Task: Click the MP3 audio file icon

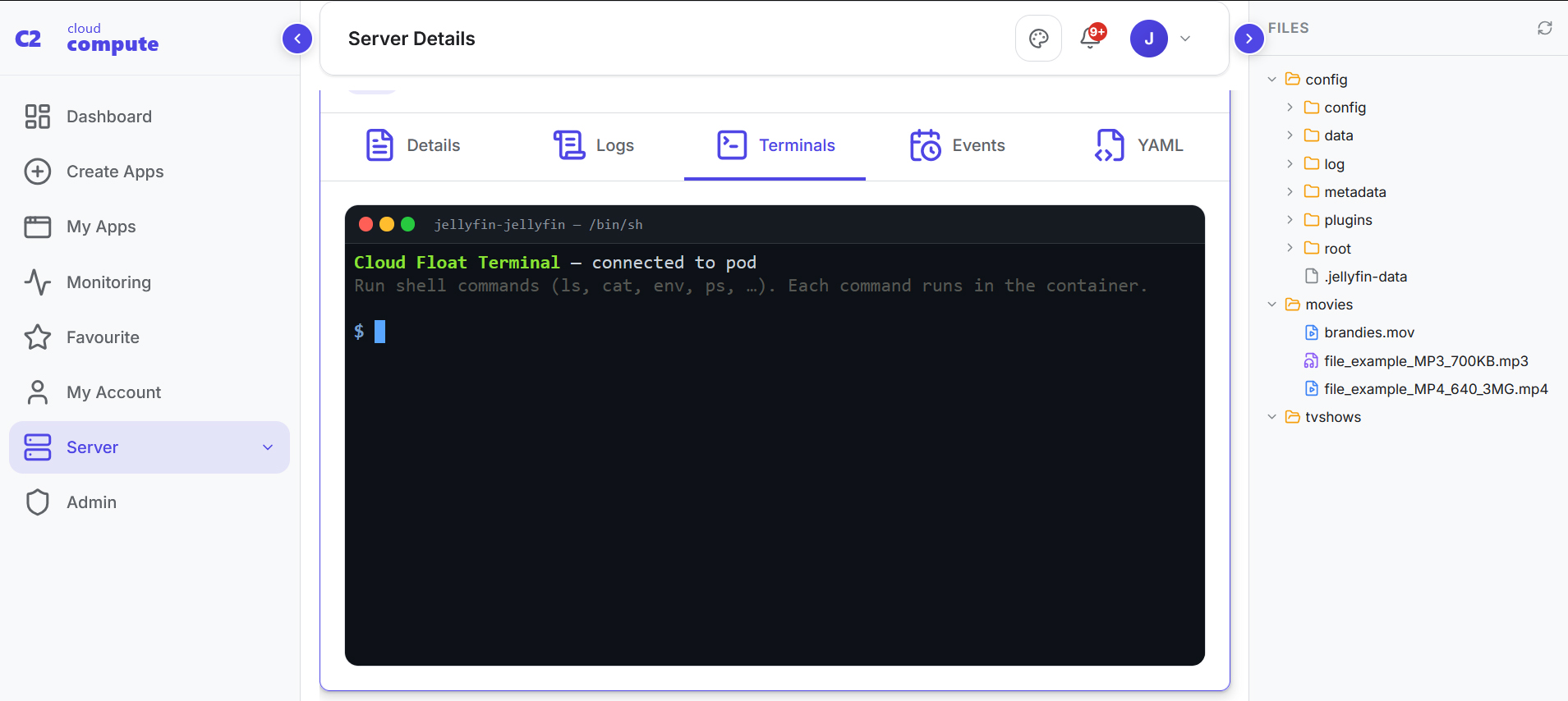Action: 1312,361
